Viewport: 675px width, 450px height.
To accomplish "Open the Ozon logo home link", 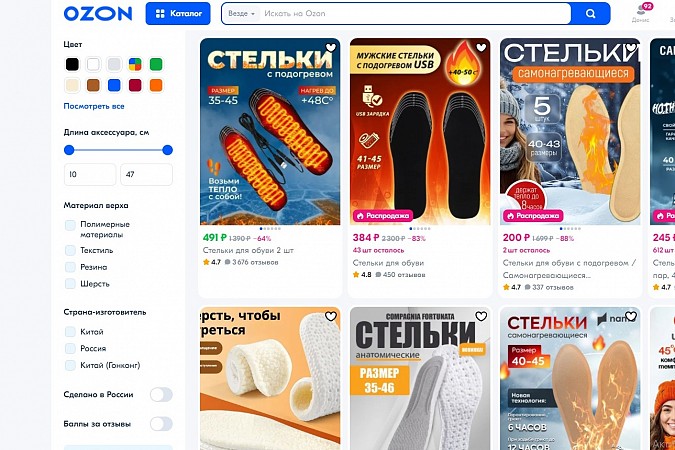I will coord(98,14).
